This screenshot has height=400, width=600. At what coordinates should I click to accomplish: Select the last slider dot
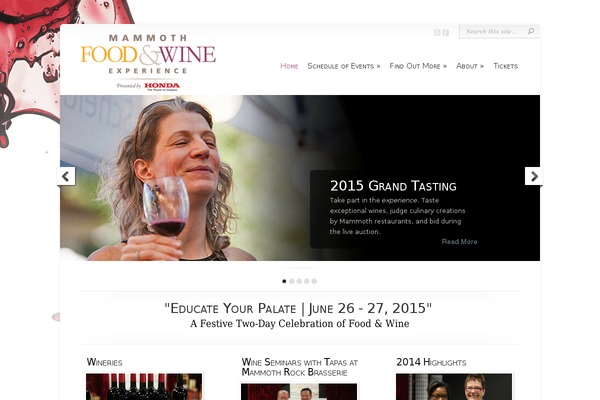314,281
